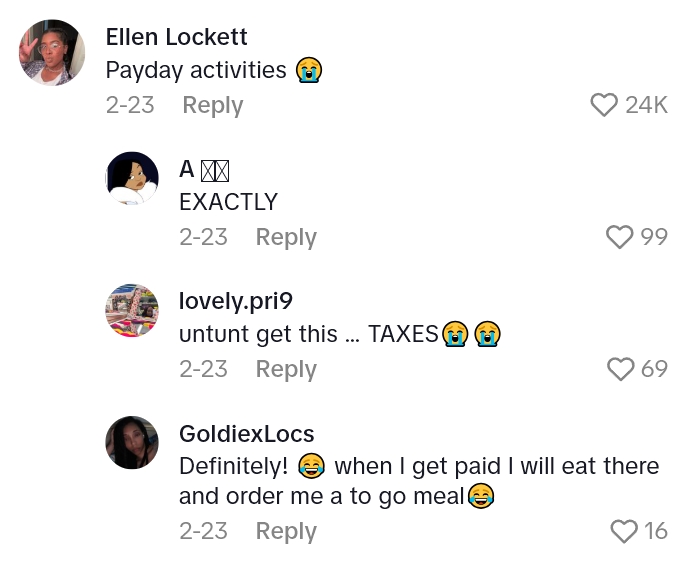Click the lovely.pri9 username

235,301
